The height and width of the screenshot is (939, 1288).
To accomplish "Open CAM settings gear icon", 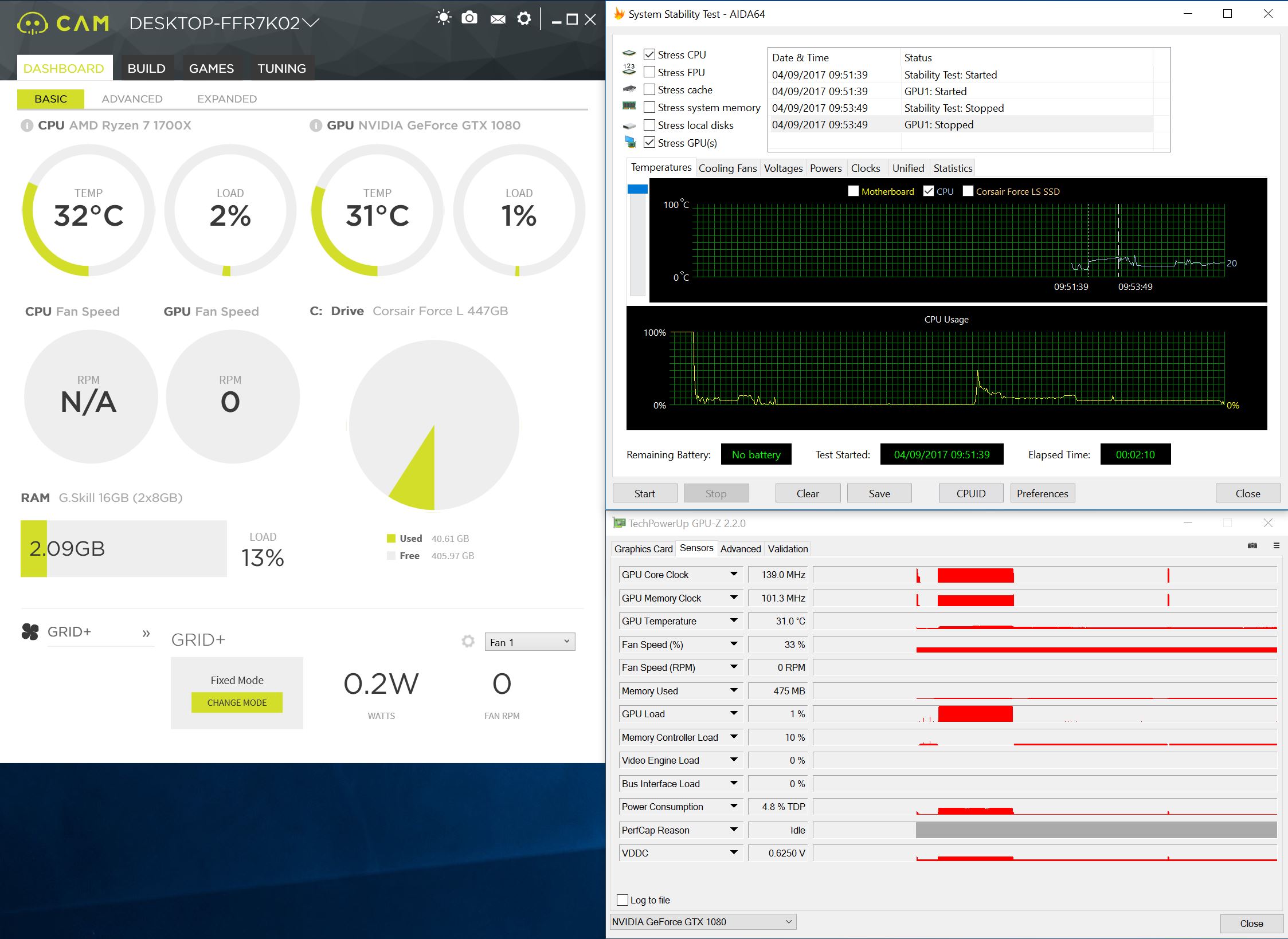I will pos(524,18).
